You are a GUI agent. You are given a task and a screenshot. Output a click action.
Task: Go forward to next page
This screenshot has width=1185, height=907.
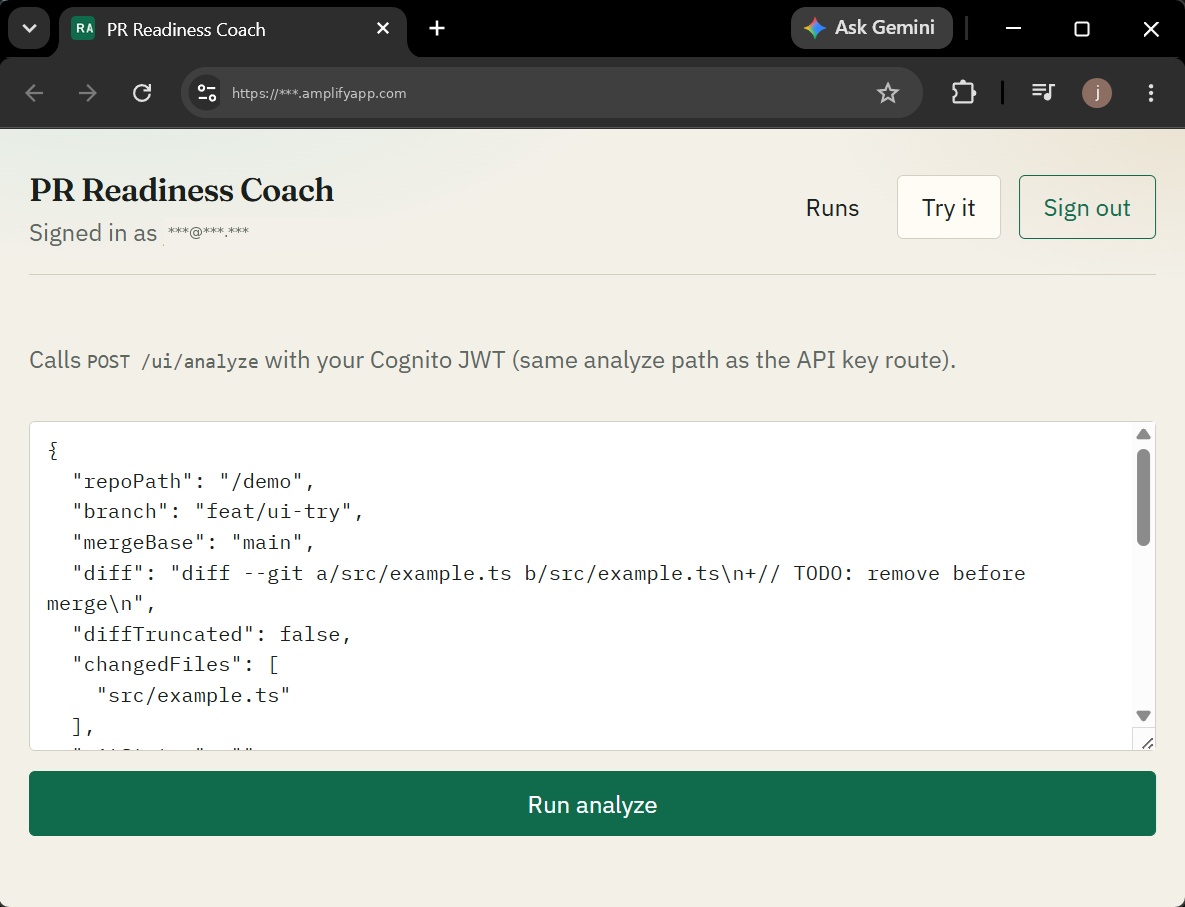click(88, 93)
